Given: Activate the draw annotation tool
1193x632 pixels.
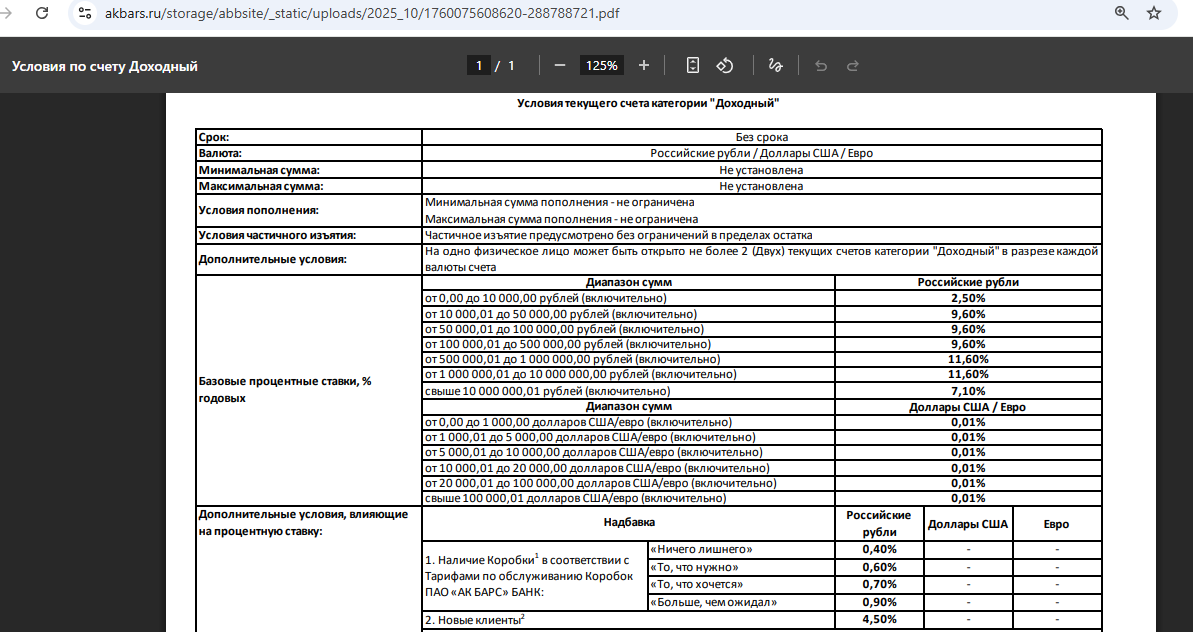Looking at the screenshot, I should pos(774,65).
